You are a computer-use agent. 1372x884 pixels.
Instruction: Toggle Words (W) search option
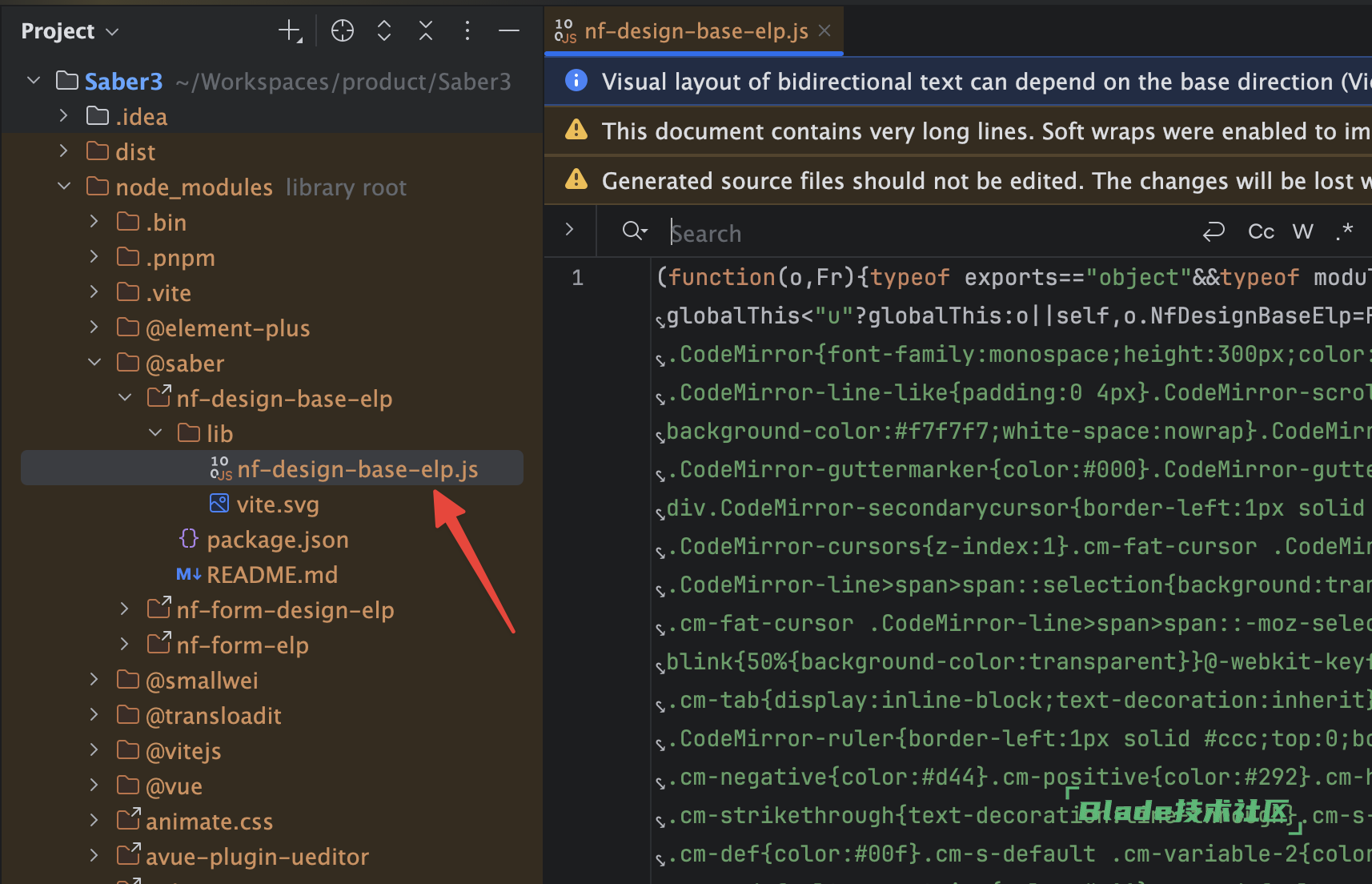[x=1303, y=232]
